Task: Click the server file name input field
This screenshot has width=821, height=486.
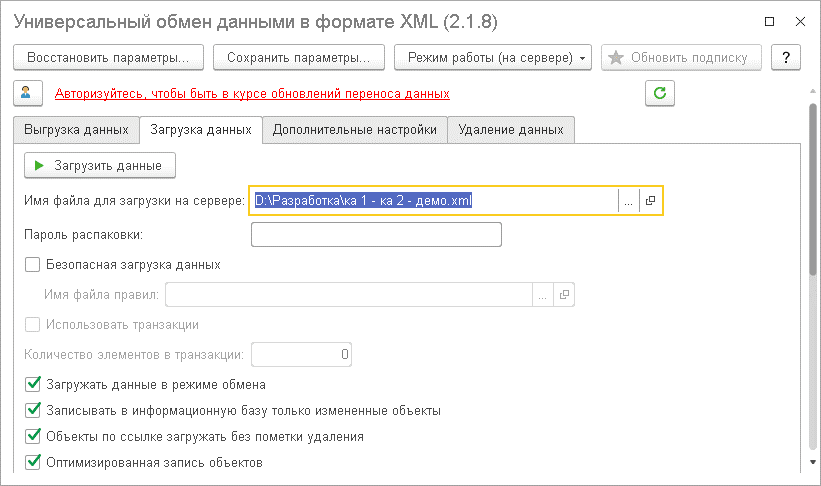Action: (x=434, y=201)
